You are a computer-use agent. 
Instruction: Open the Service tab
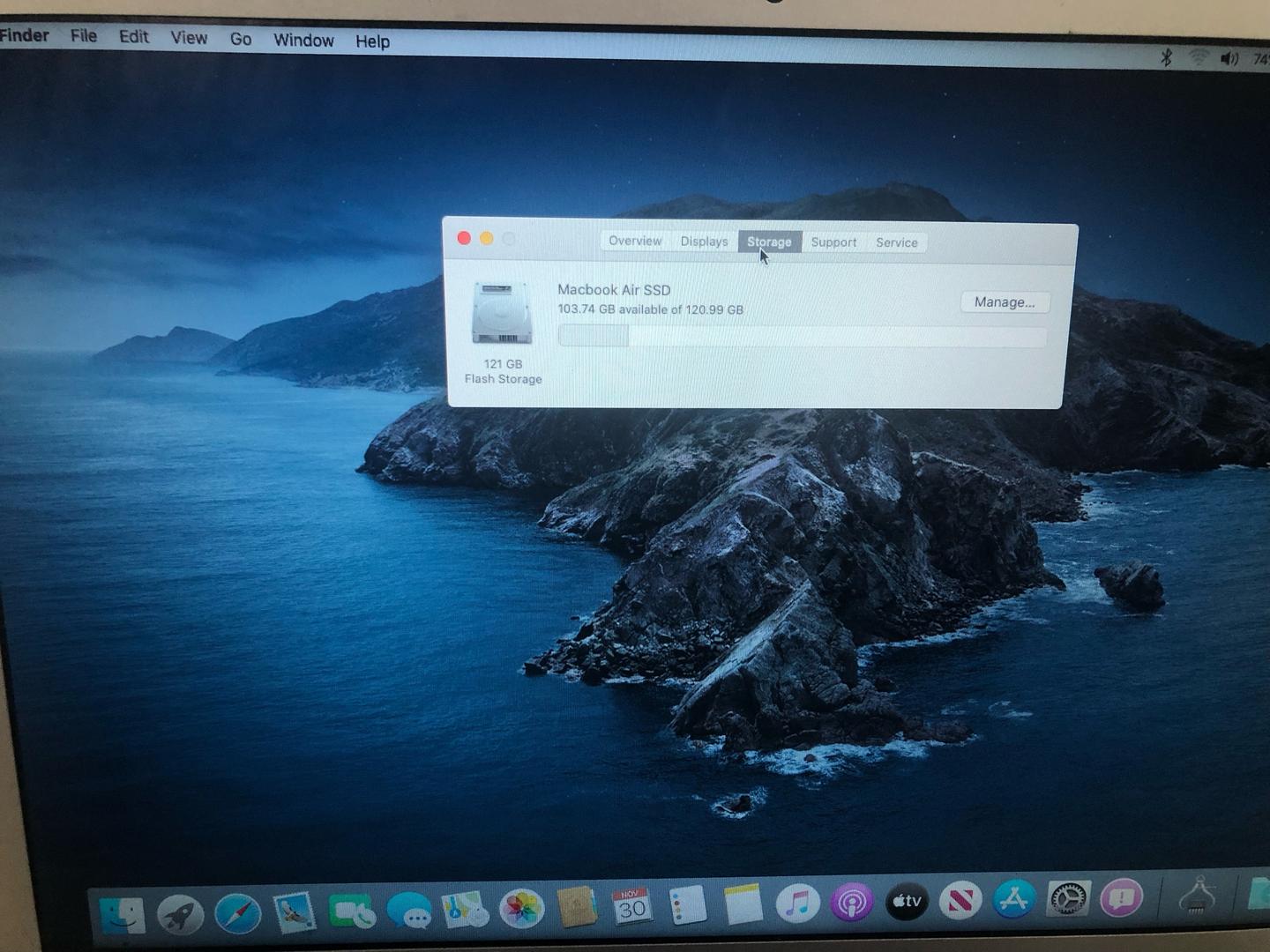(x=896, y=242)
